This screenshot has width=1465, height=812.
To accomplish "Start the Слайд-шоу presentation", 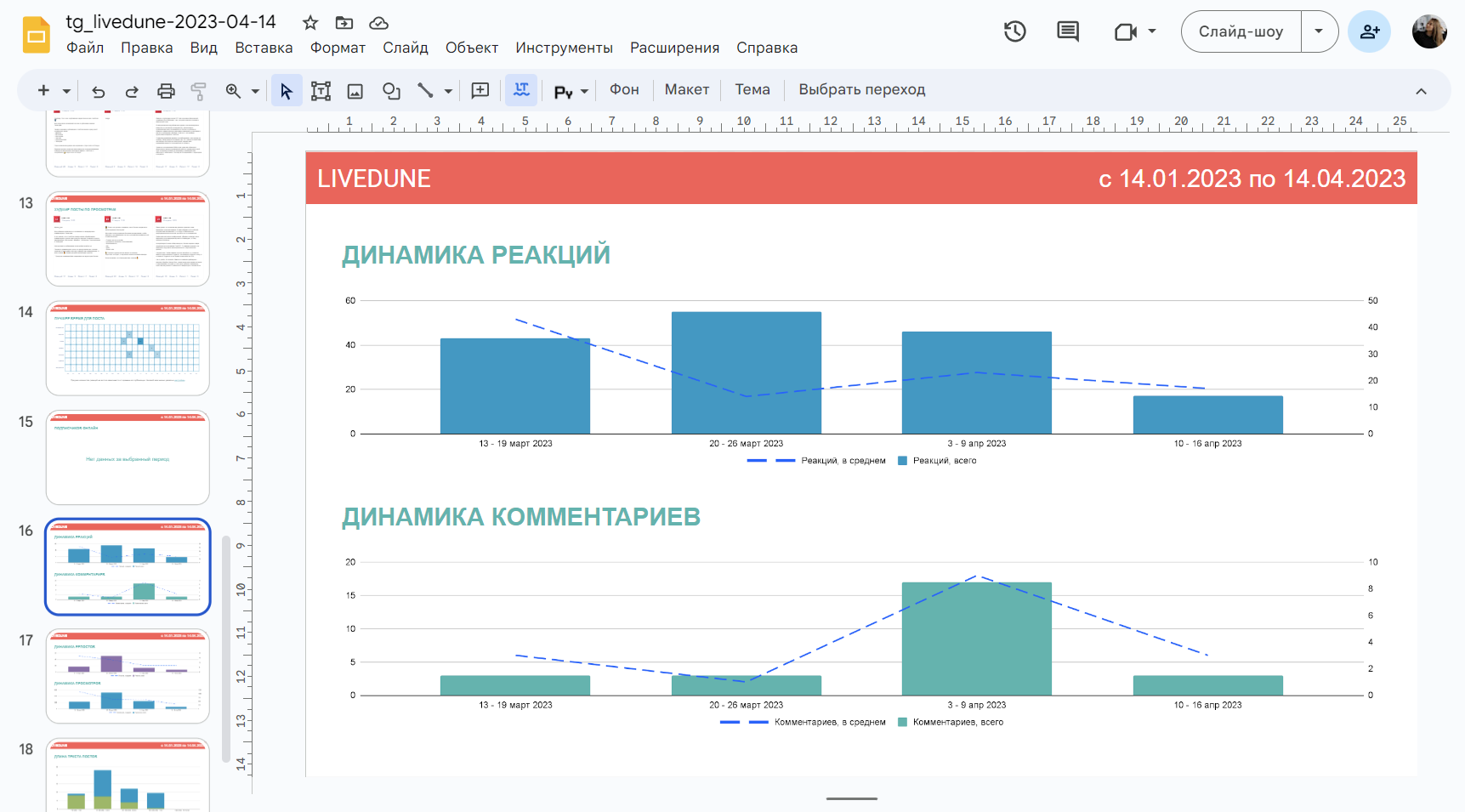I will click(x=1241, y=31).
